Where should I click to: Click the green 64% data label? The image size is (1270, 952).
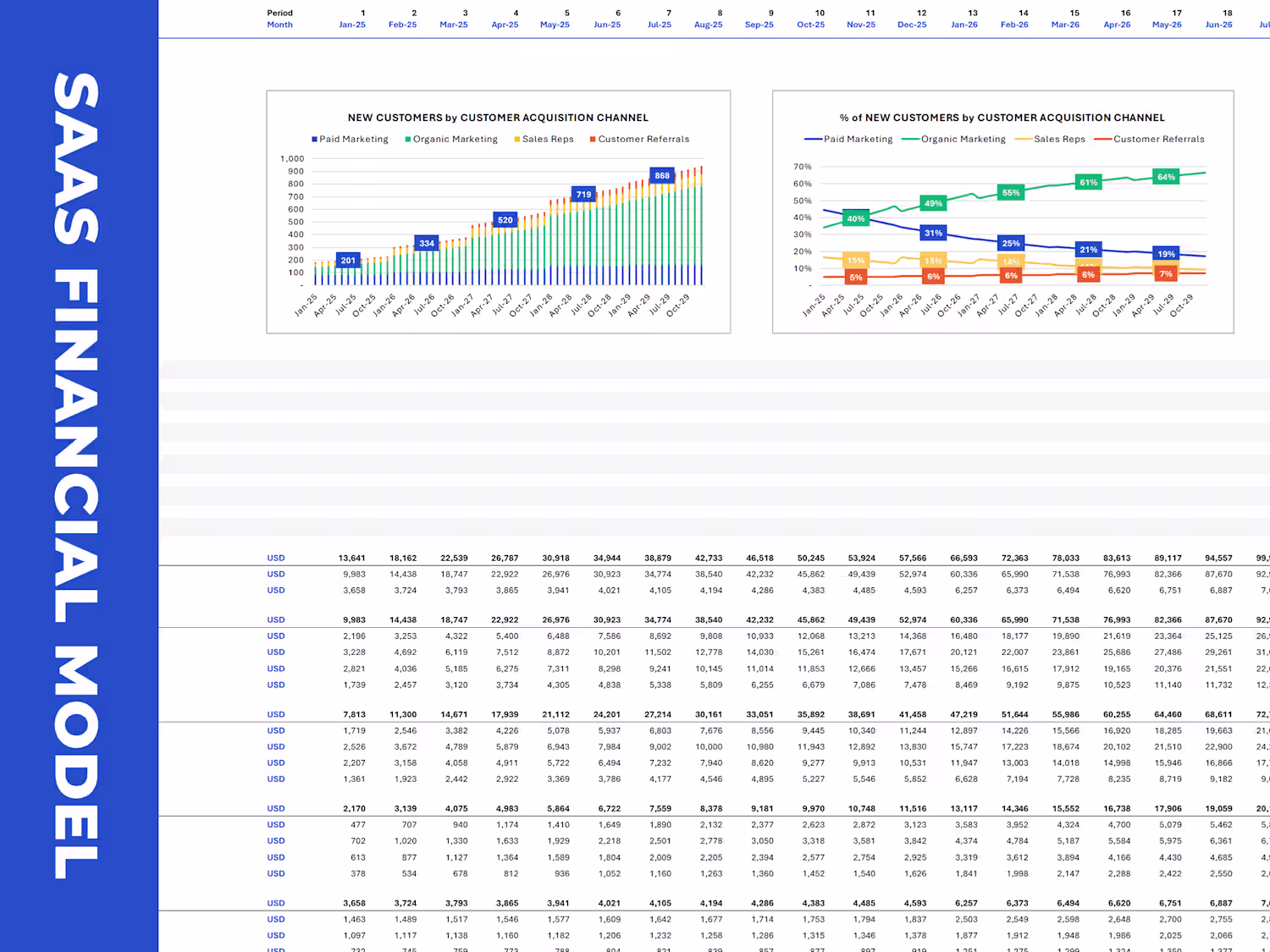[1167, 178]
